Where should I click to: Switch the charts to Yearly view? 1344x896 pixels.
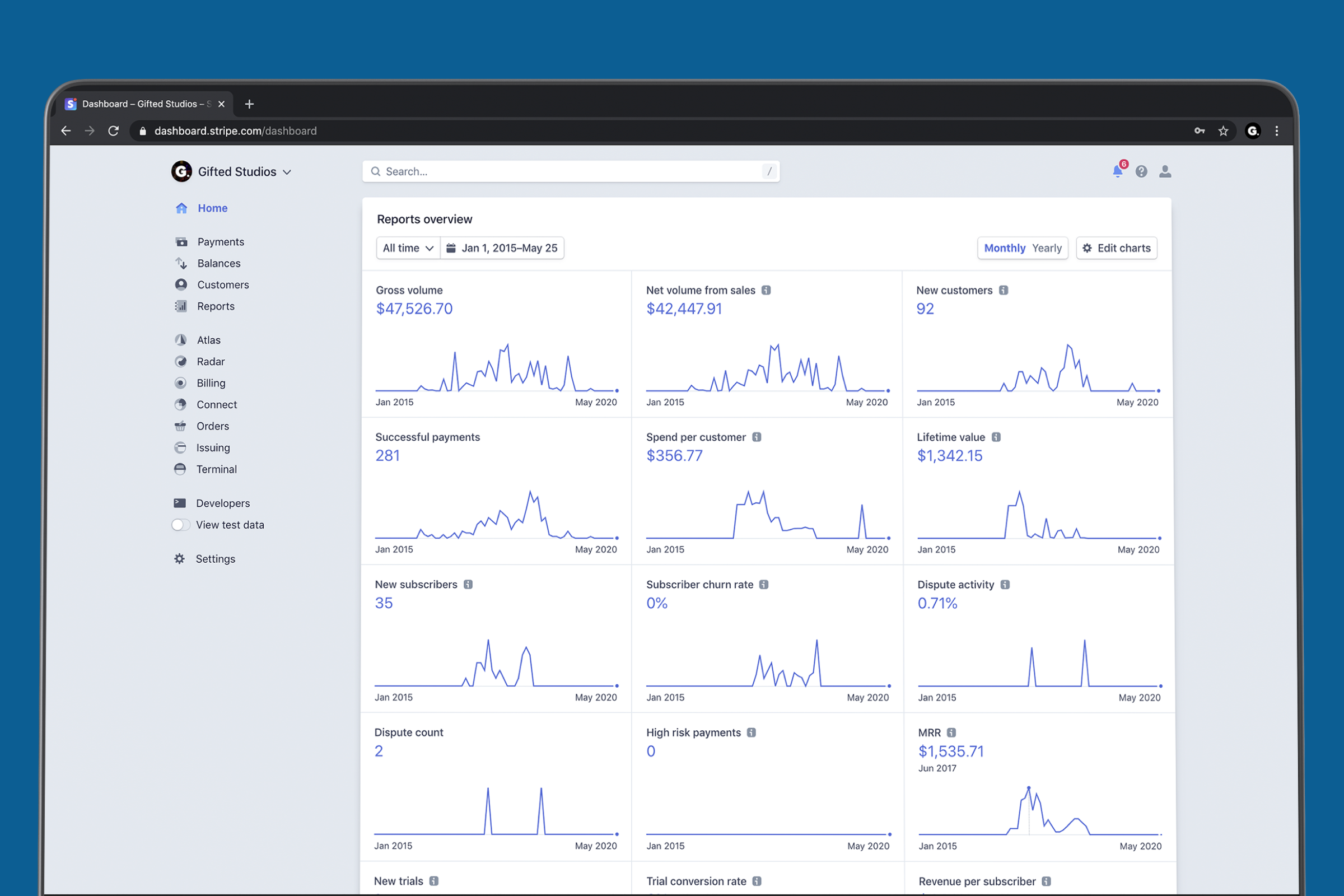(x=1046, y=248)
